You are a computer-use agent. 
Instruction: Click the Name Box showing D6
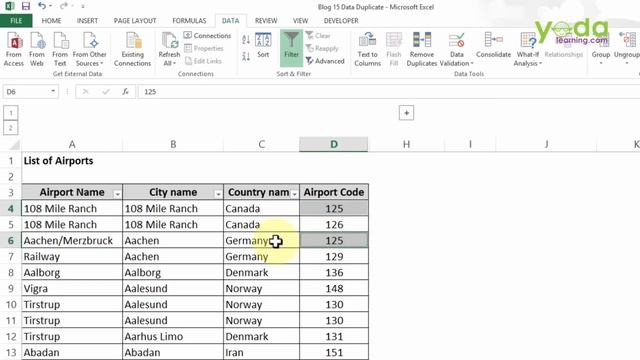tap(26, 92)
